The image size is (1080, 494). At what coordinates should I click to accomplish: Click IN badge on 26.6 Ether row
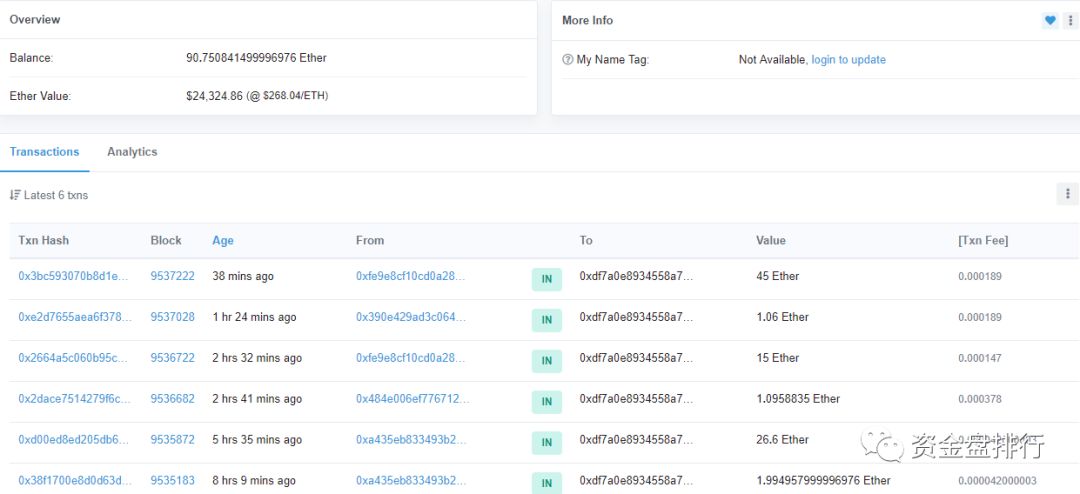(x=546, y=442)
